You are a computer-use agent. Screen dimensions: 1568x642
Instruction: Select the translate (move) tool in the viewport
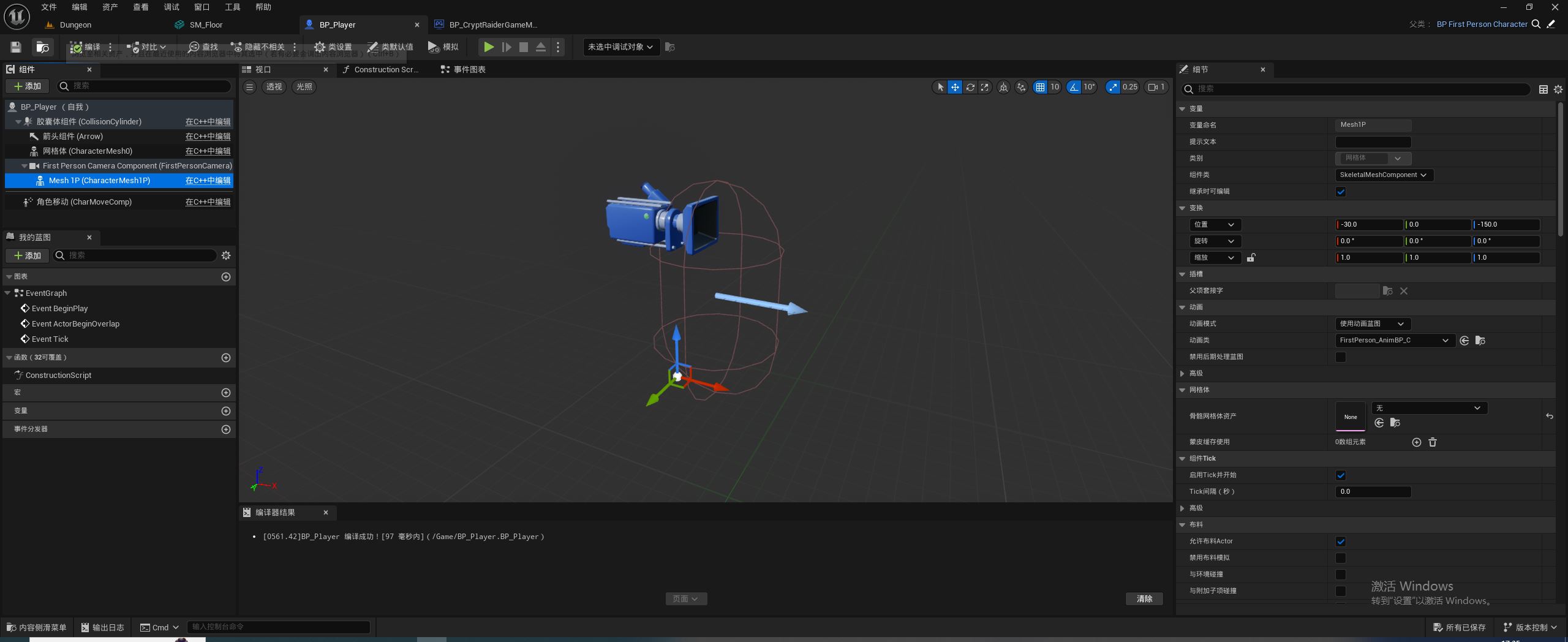[955, 87]
